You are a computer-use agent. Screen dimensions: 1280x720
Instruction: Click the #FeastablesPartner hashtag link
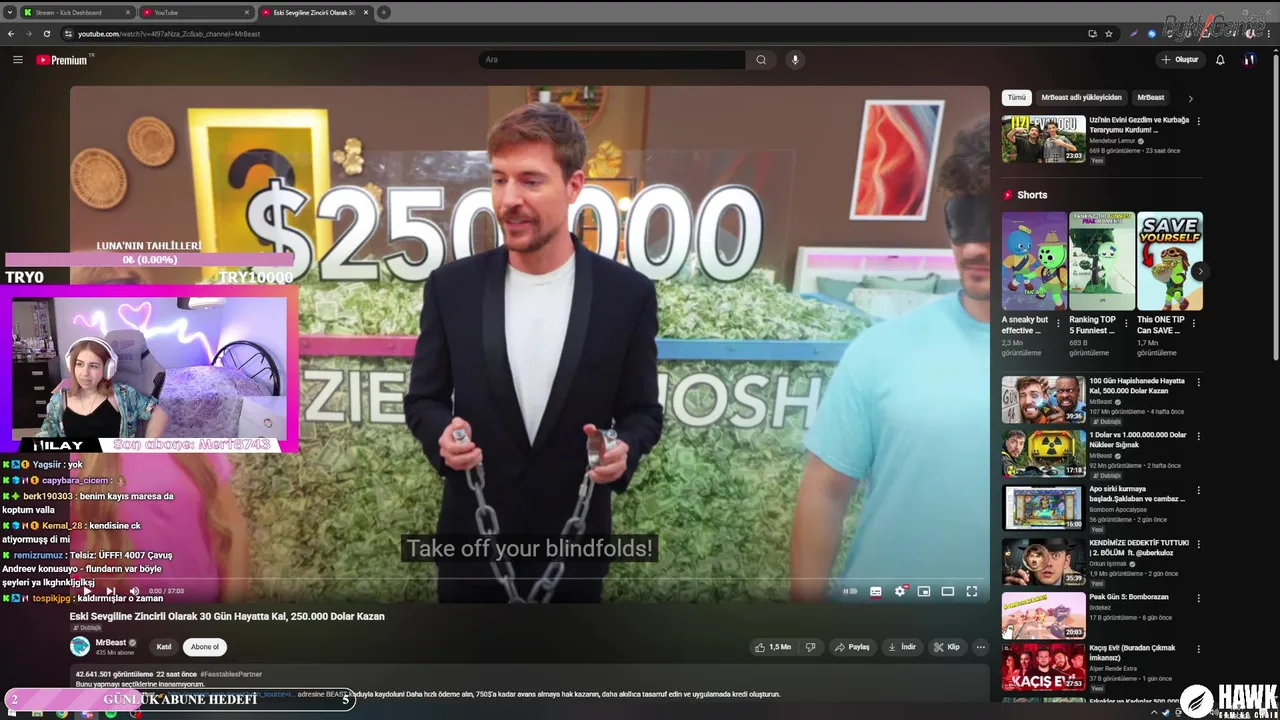tap(231, 674)
